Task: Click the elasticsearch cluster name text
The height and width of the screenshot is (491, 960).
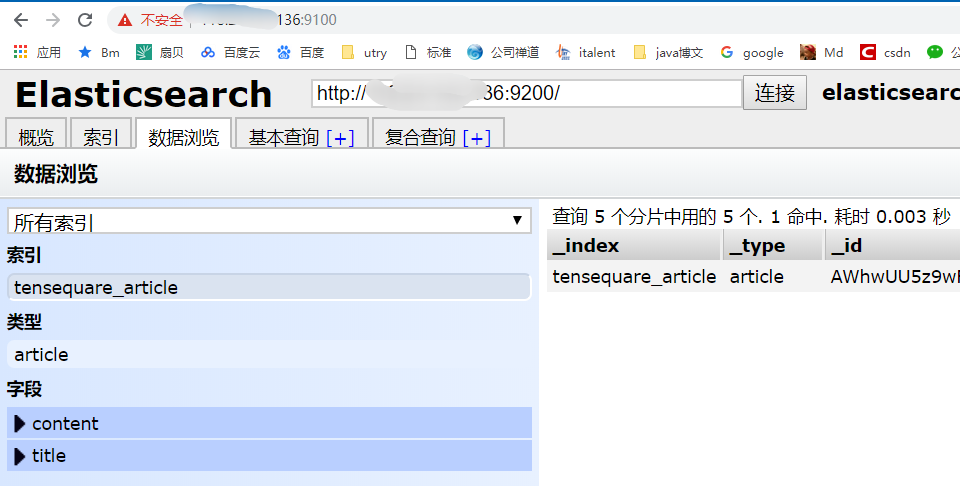Action: tap(891, 92)
